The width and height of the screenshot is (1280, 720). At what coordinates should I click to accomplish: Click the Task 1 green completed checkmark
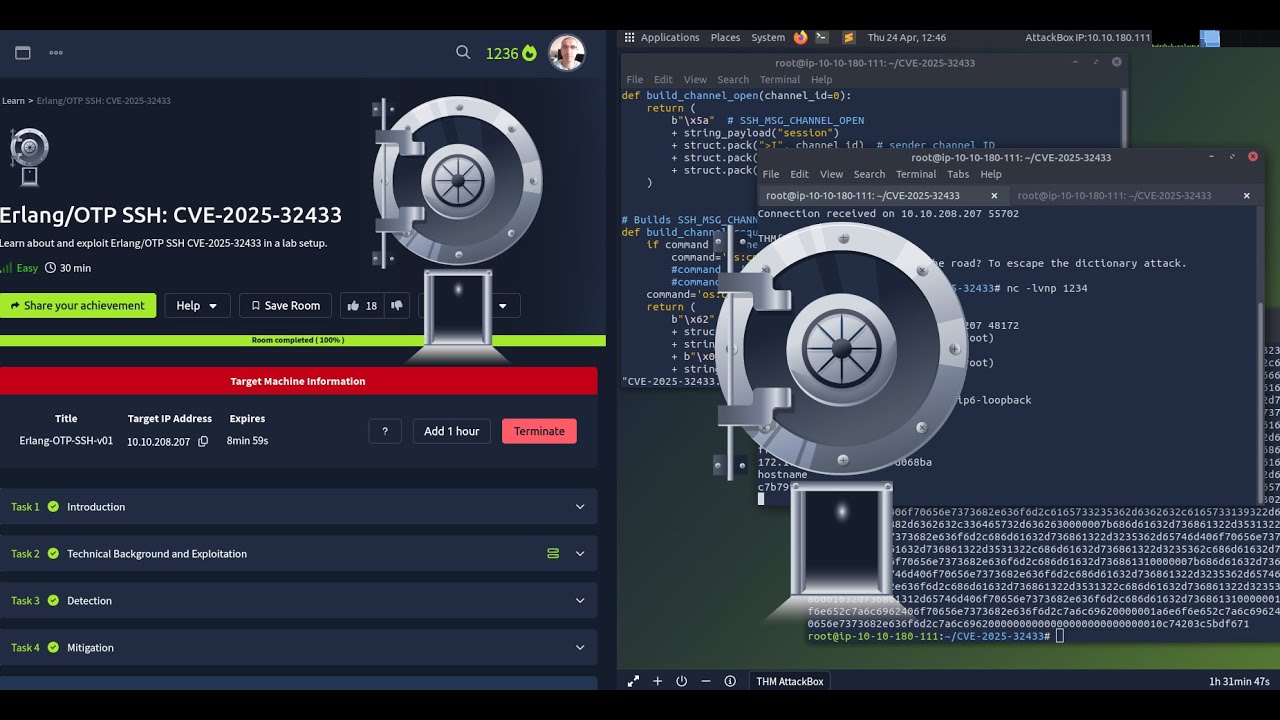click(53, 507)
